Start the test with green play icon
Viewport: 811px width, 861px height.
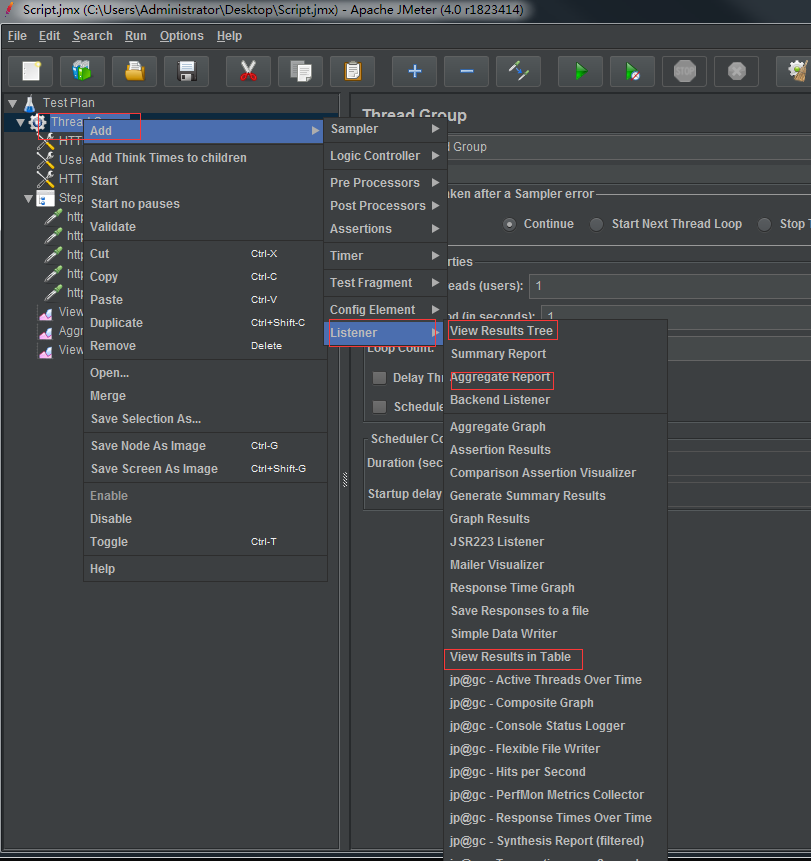580,71
